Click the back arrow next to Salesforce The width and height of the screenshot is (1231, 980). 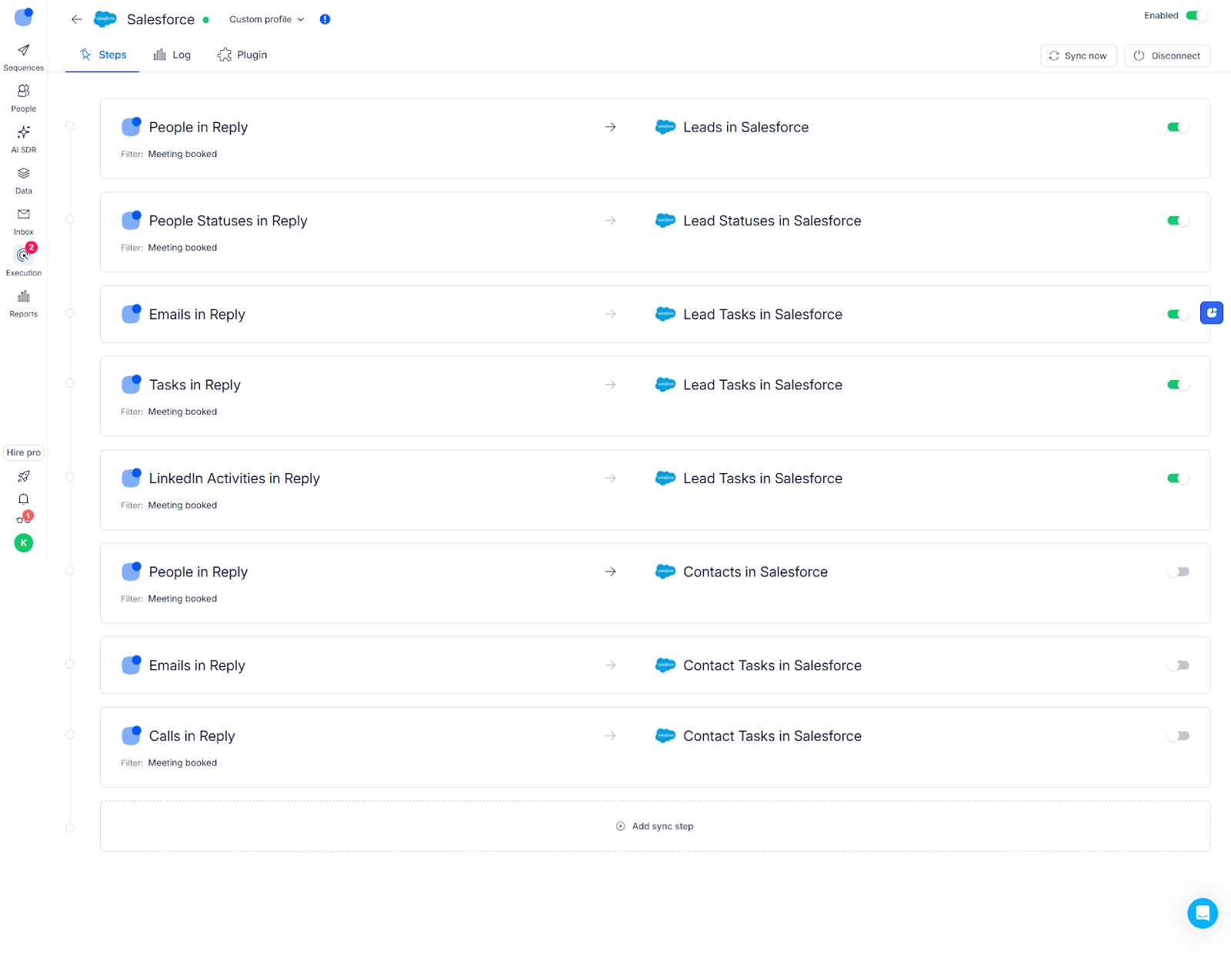[x=77, y=19]
